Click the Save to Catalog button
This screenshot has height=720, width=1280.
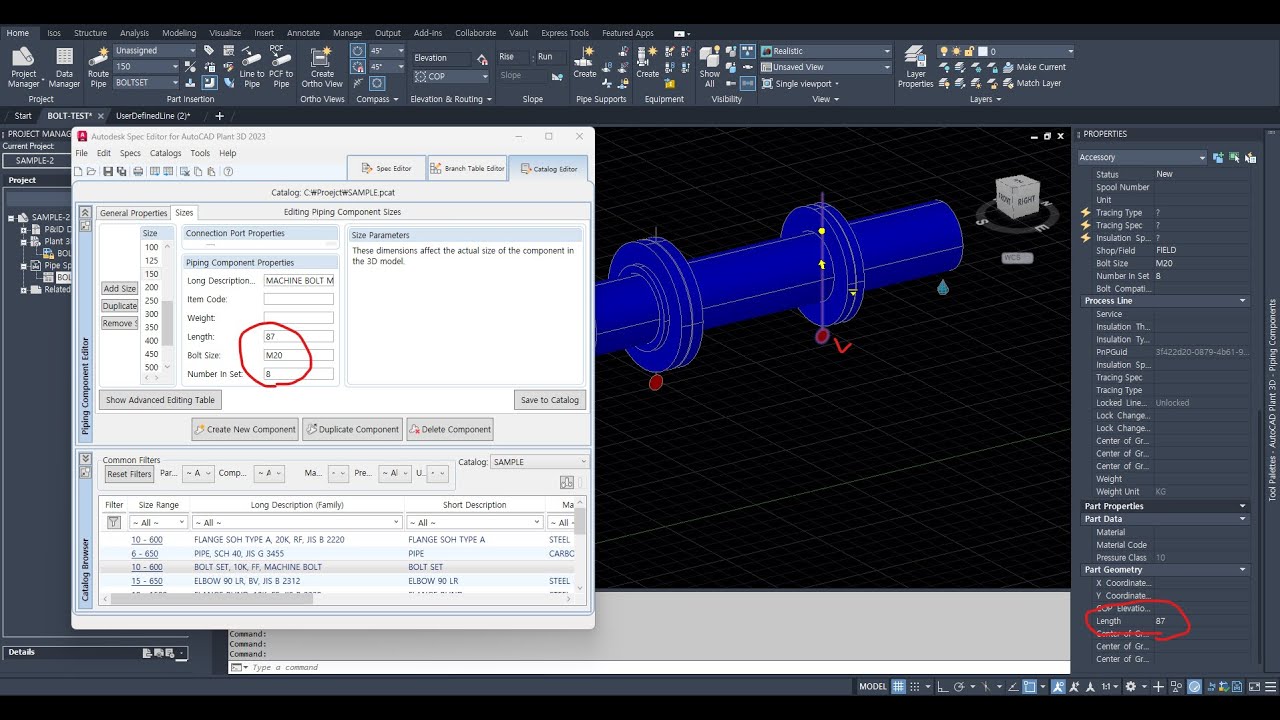(x=550, y=400)
